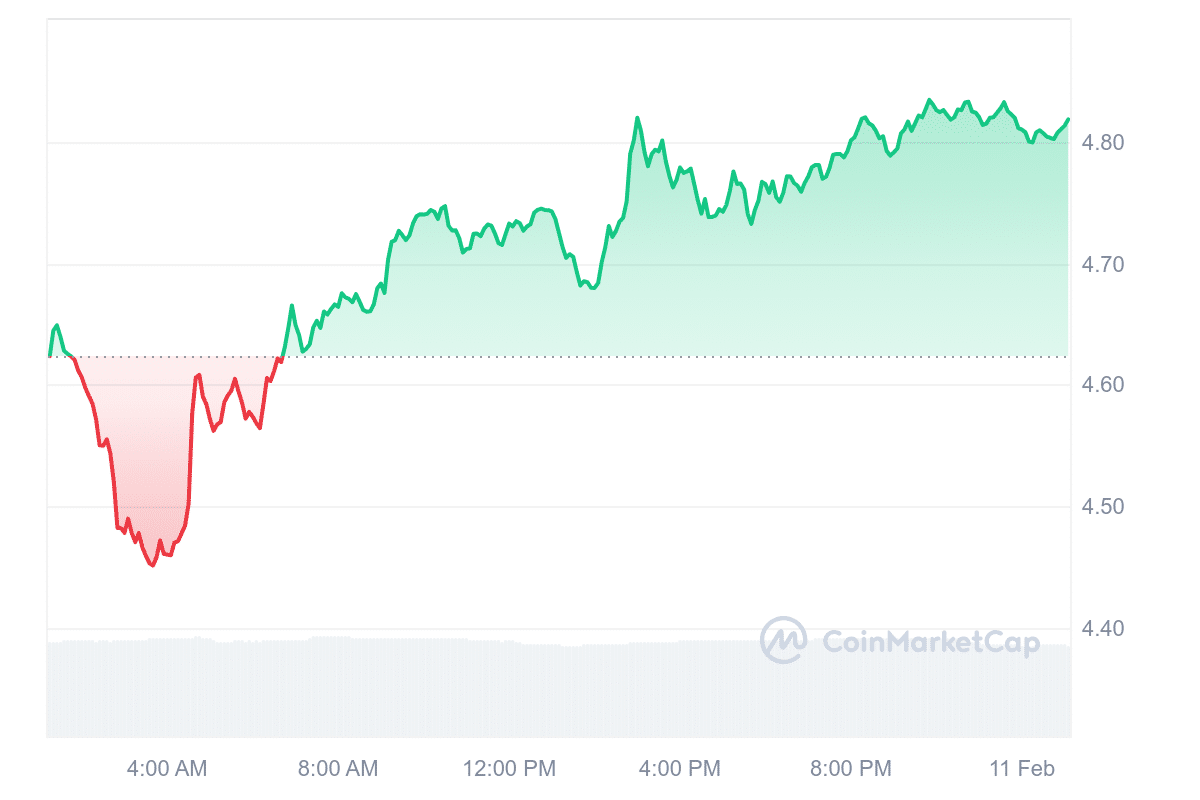This screenshot has height=800, width=1200.
Task: Click the 11 Feb date label
Action: [x=1022, y=769]
